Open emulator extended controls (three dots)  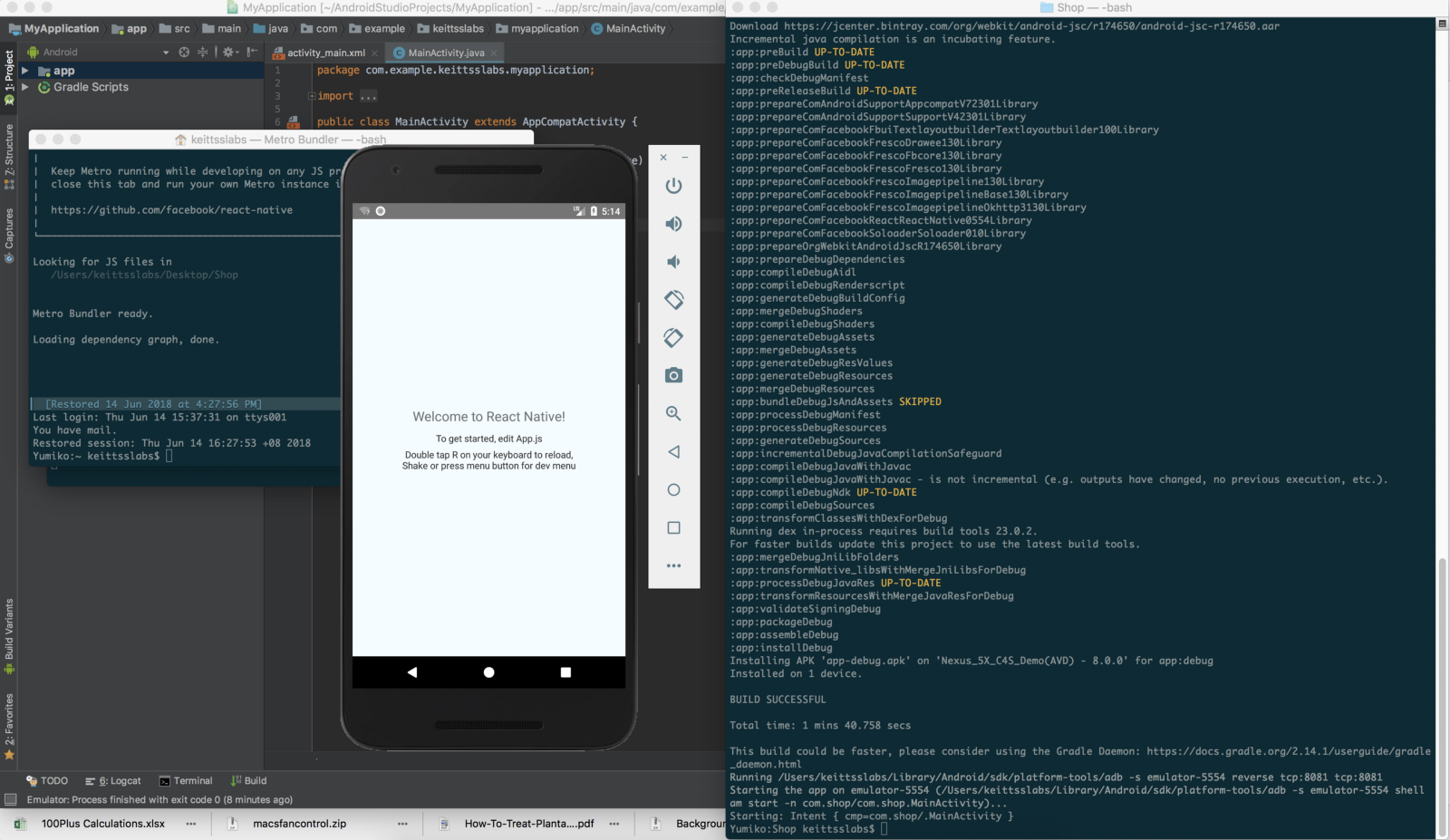[x=673, y=565]
